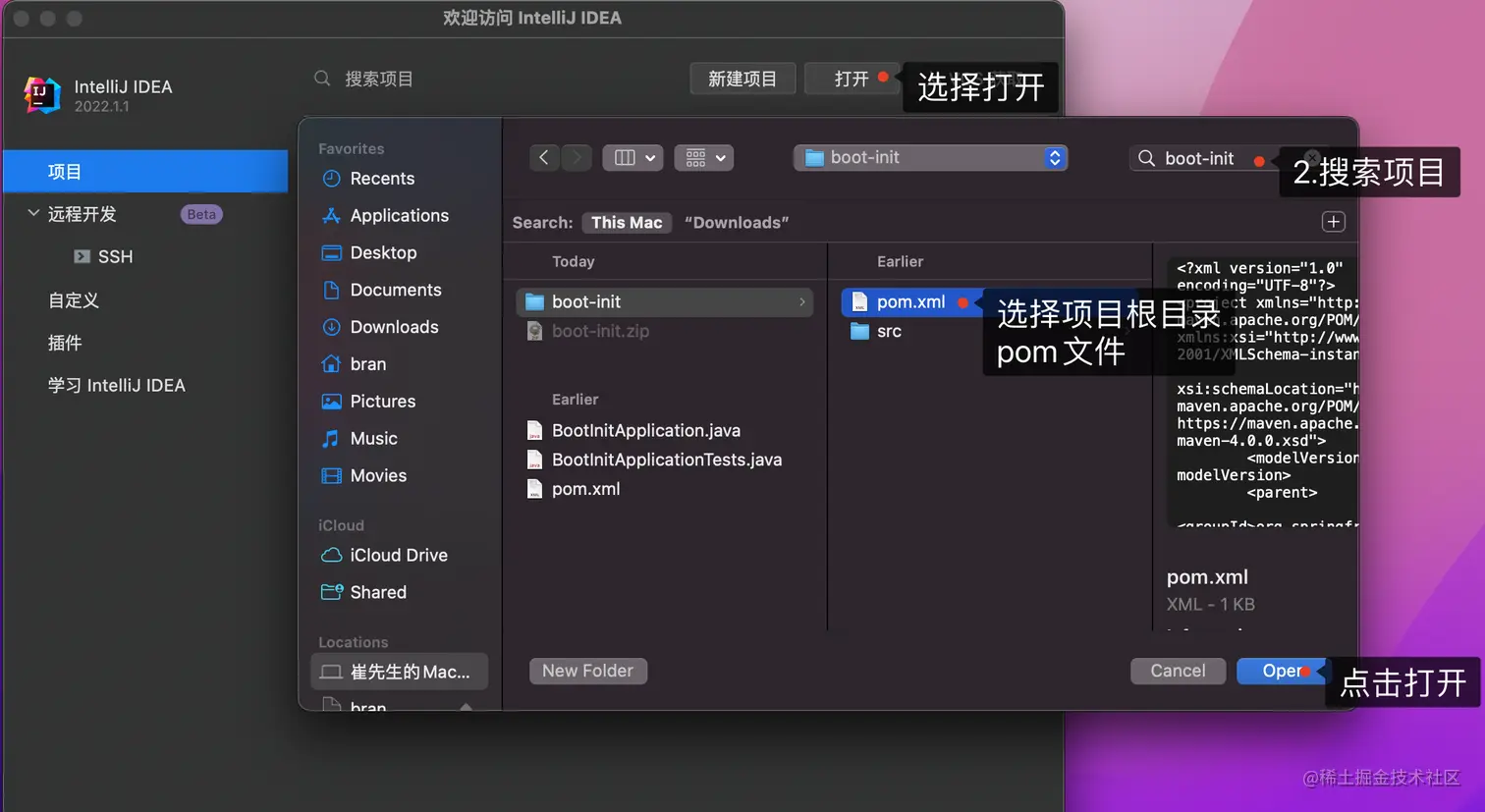The height and width of the screenshot is (812, 1485).
Task: Click the iCloud Drive cloud icon
Action: pos(332,555)
